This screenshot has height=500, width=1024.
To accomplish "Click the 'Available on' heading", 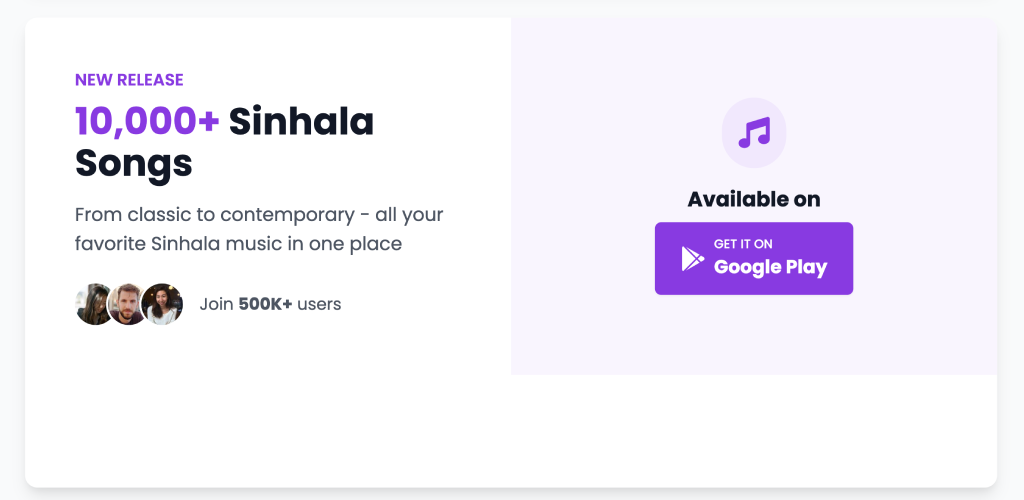I will [x=753, y=199].
